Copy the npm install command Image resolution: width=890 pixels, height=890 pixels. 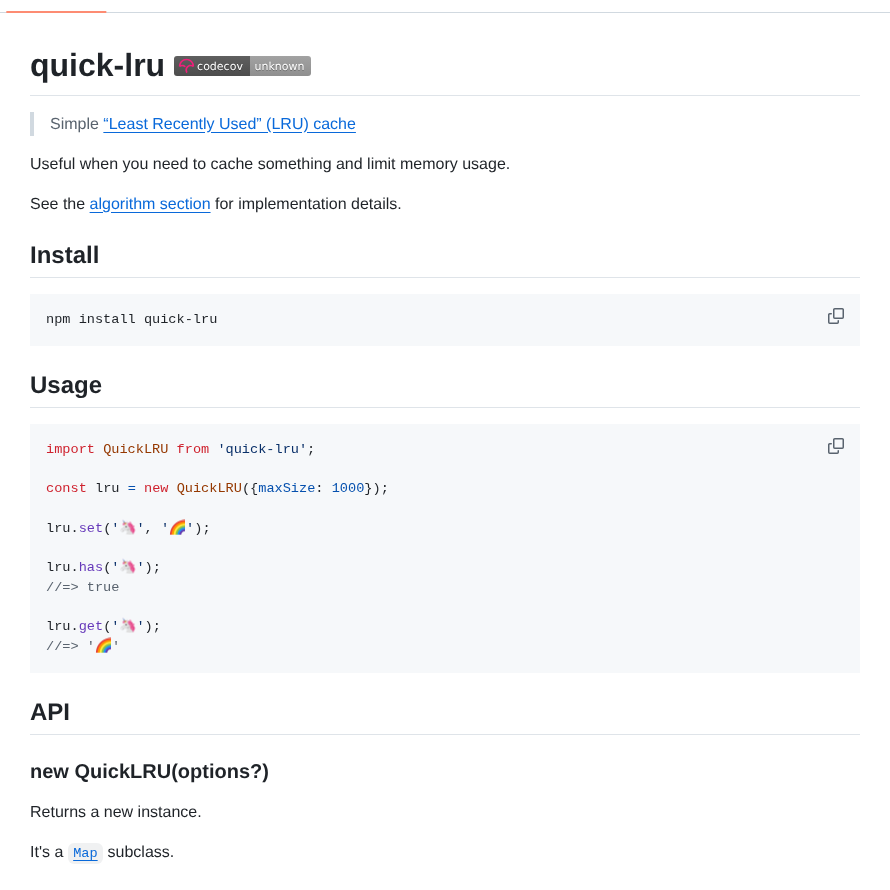(835, 316)
